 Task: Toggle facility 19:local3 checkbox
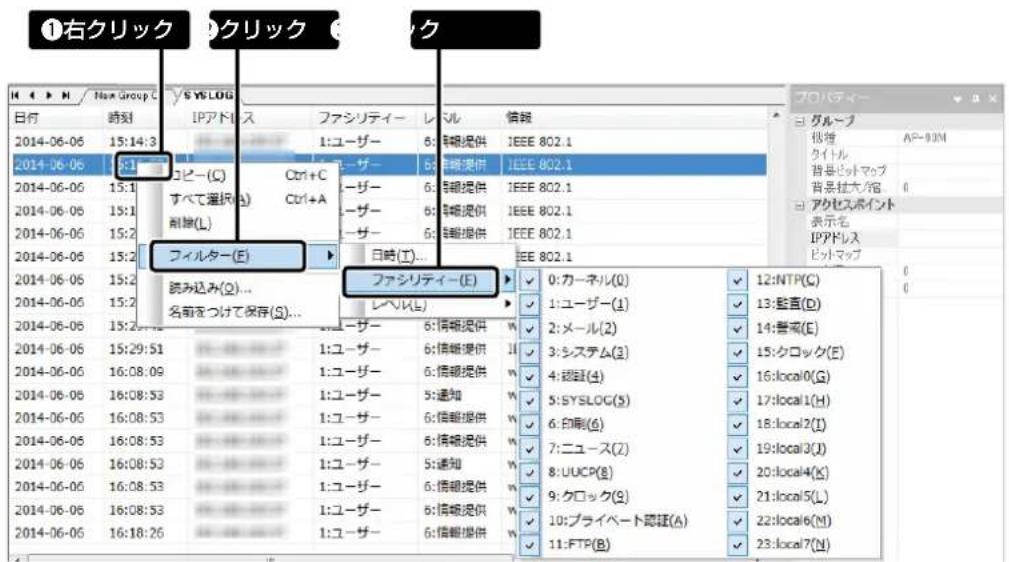click(737, 449)
